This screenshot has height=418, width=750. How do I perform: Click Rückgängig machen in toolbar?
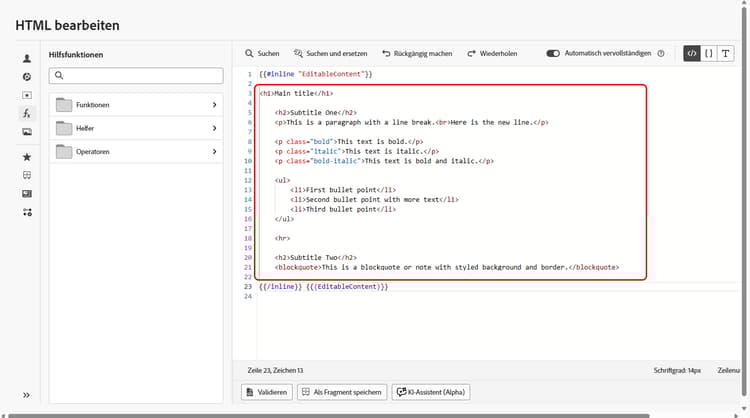(417, 53)
